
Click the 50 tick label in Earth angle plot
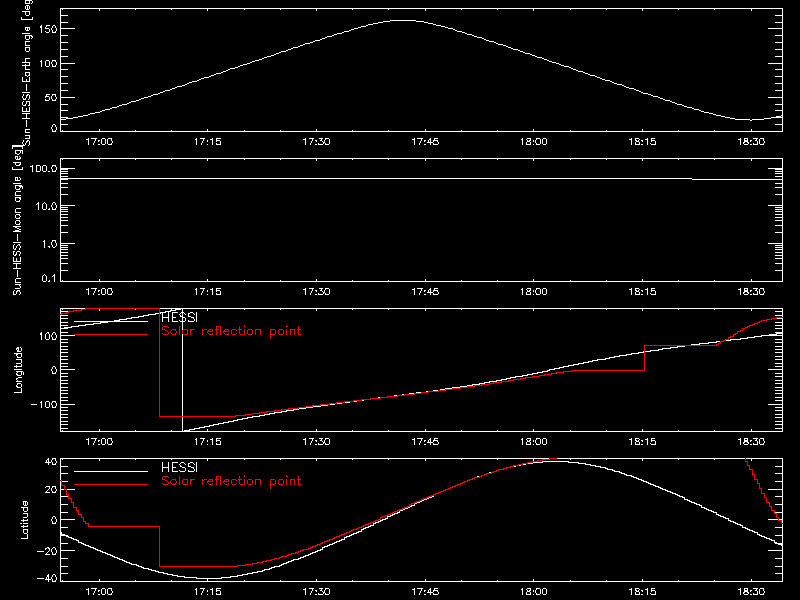tap(51, 97)
